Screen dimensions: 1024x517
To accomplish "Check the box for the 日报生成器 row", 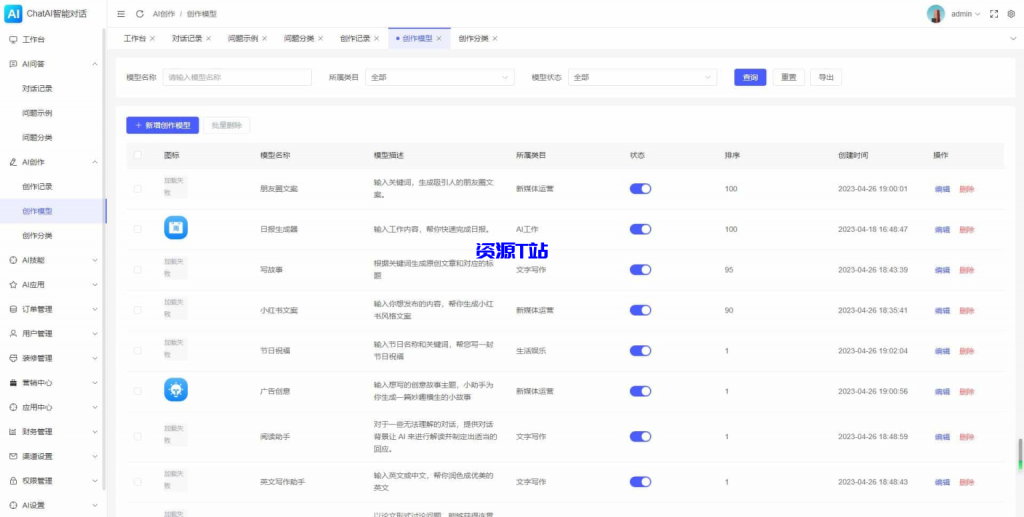I will coord(137,229).
